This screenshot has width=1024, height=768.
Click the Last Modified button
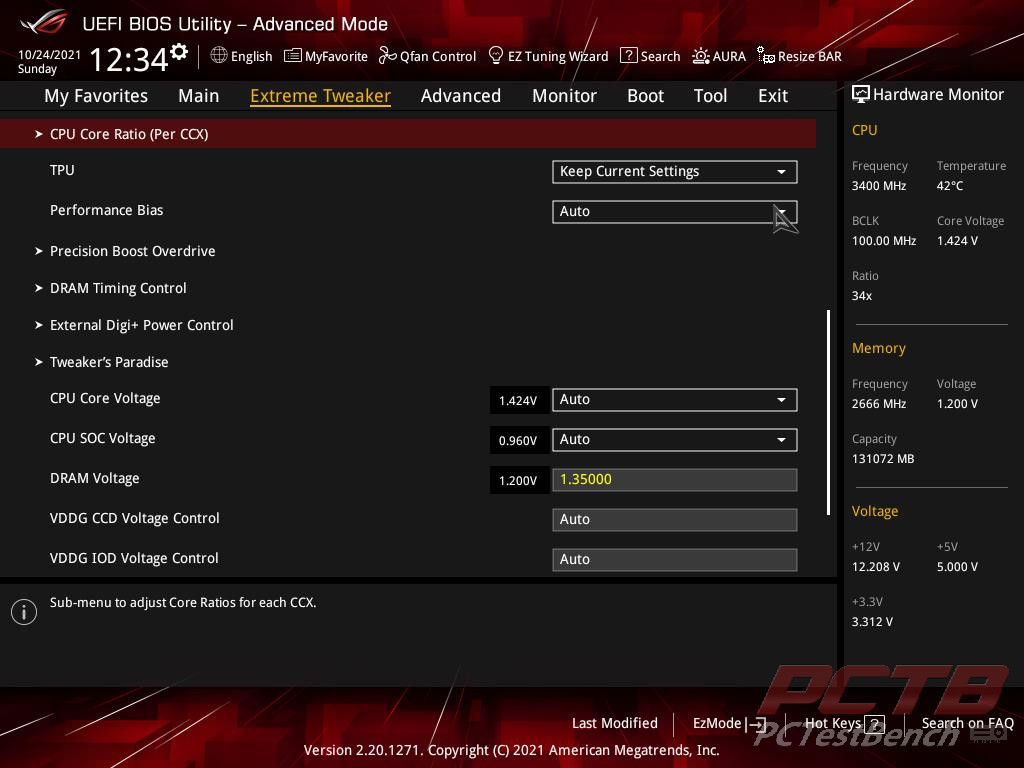coord(615,724)
